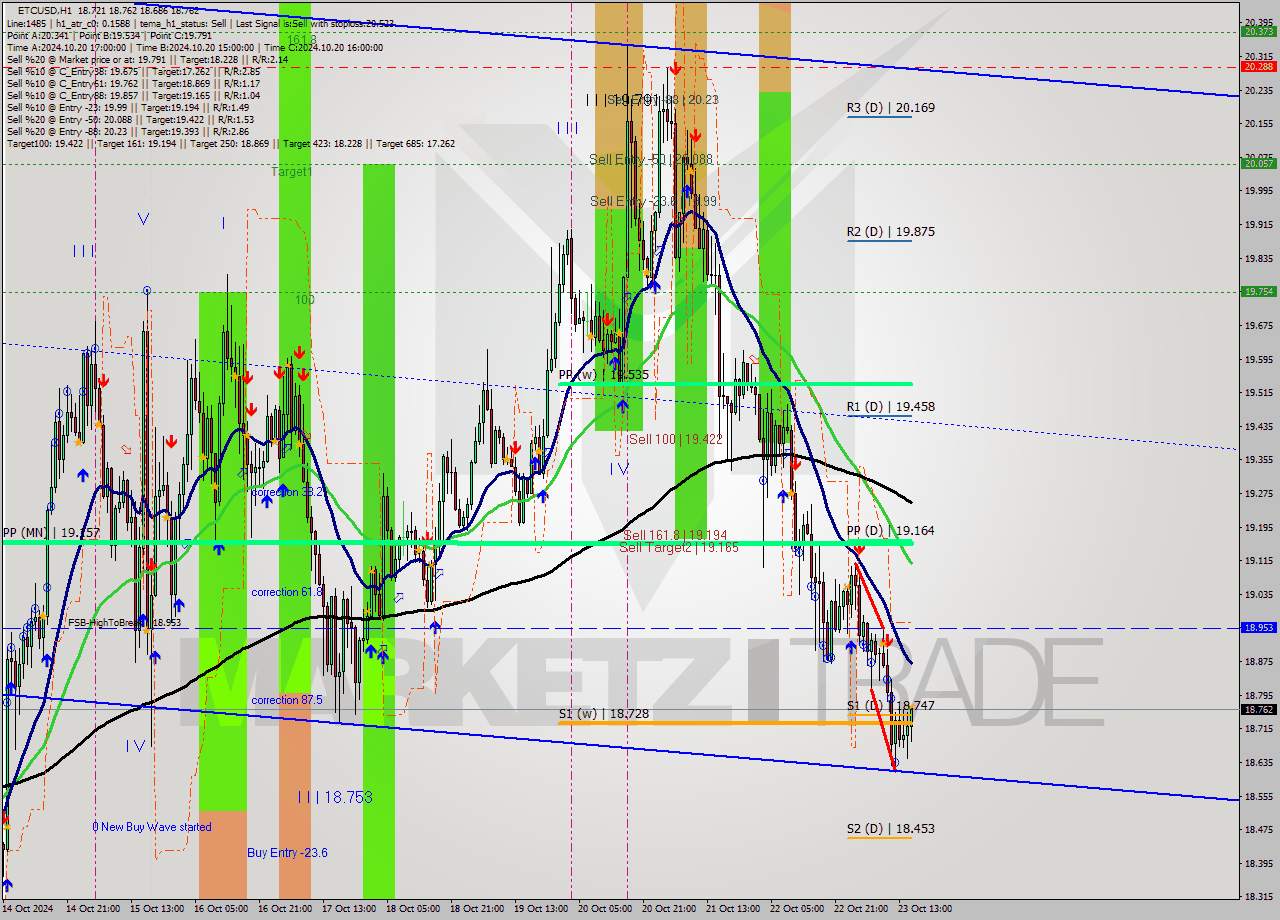Click the 15 Oct 13:00 time label
Image resolution: width=1280 pixels, height=920 pixels.
157,909
